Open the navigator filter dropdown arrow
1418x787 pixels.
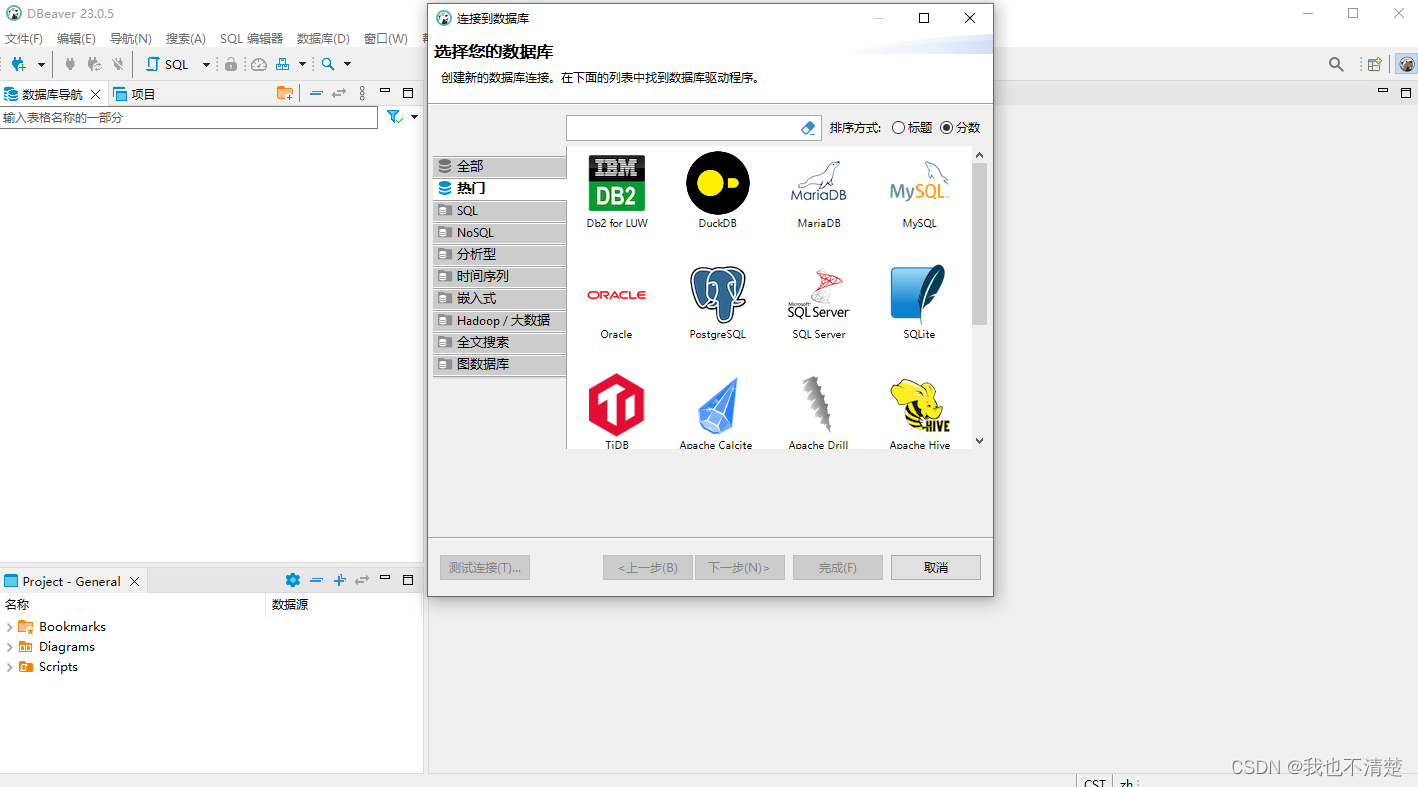click(414, 117)
